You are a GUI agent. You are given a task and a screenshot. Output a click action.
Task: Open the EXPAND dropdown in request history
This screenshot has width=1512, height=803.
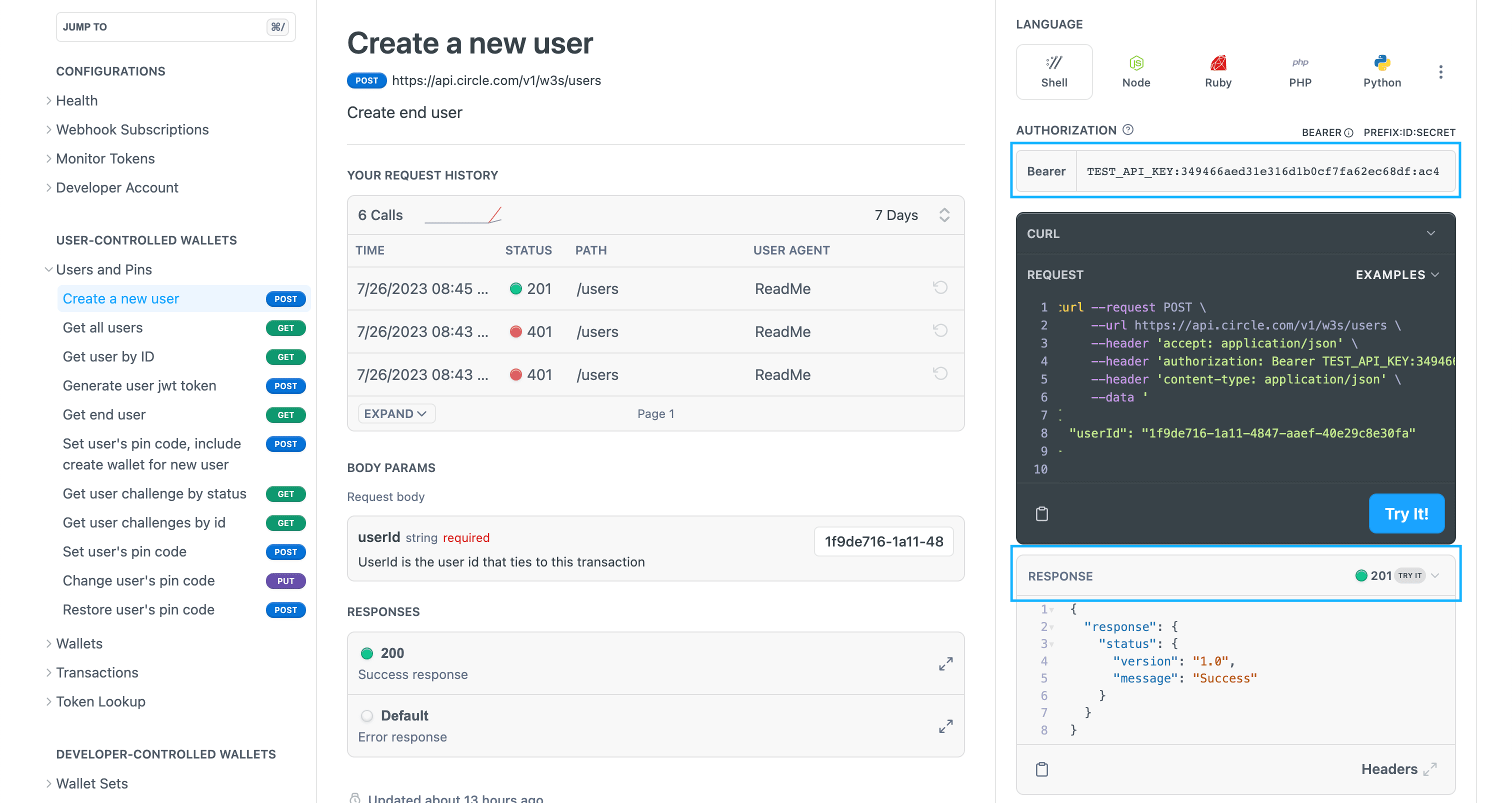(x=396, y=414)
